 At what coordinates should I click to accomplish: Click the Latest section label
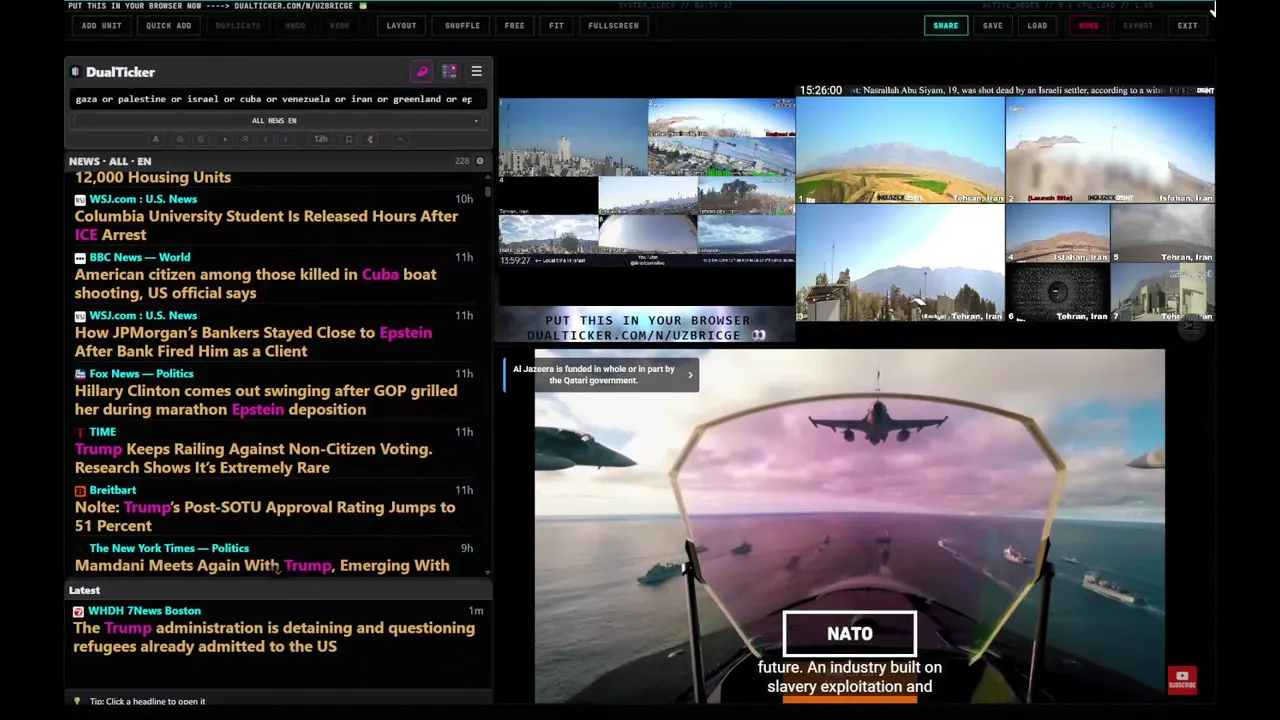[84, 590]
